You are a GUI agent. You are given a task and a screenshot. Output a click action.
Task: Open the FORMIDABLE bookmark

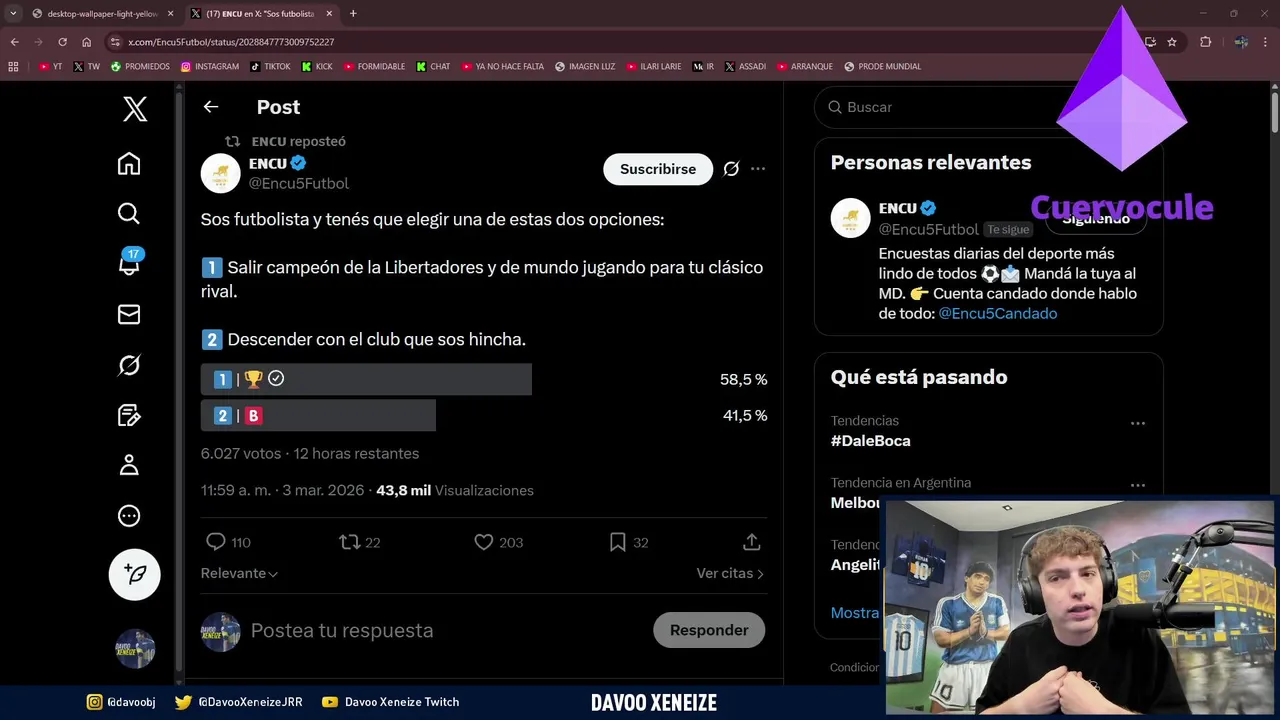[x=374, y=67]
